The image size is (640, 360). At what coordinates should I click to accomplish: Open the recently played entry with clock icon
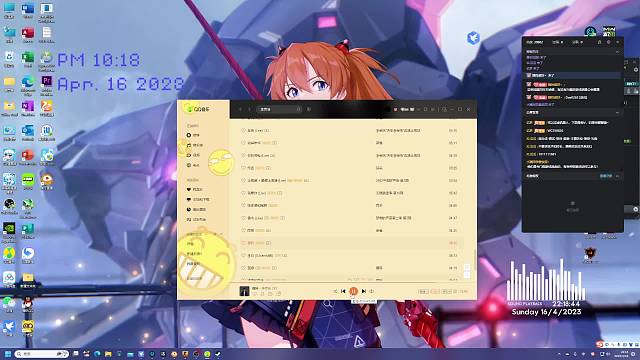tap(196, 209)
